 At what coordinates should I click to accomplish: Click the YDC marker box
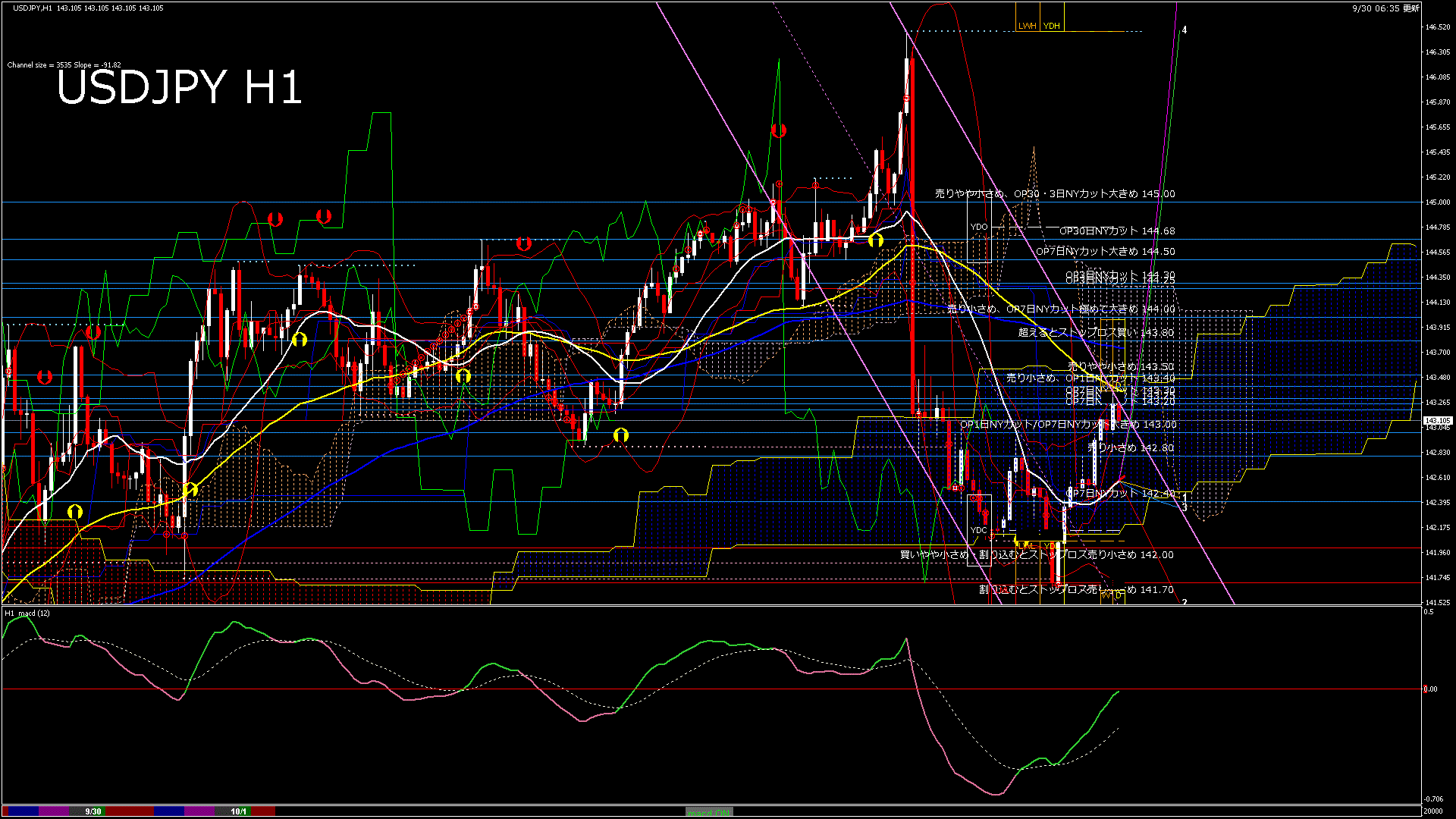[978, 530]
